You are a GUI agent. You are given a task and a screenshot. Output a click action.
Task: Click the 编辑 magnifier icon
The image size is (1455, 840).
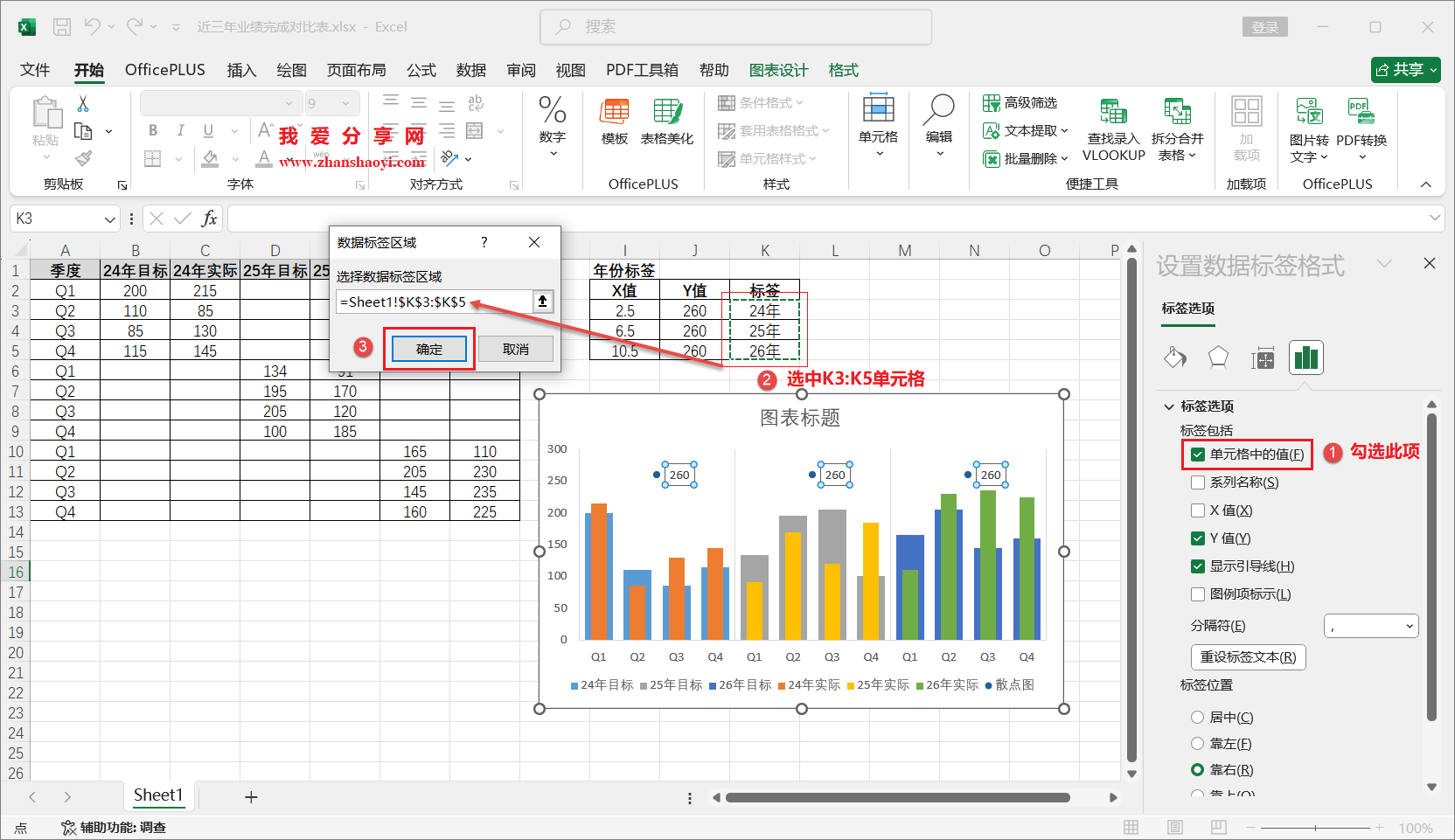(939, 109)
